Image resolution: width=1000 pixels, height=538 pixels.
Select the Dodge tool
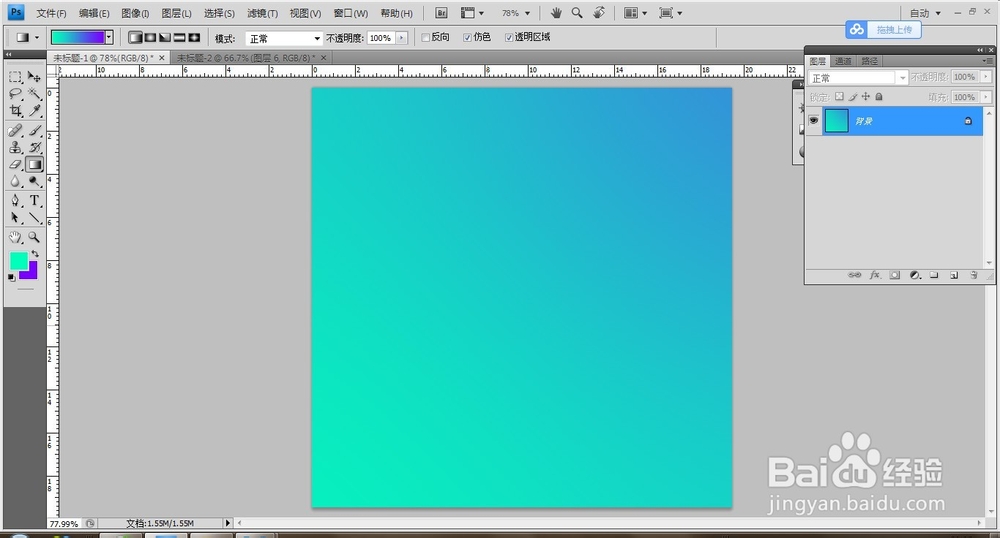34,182
